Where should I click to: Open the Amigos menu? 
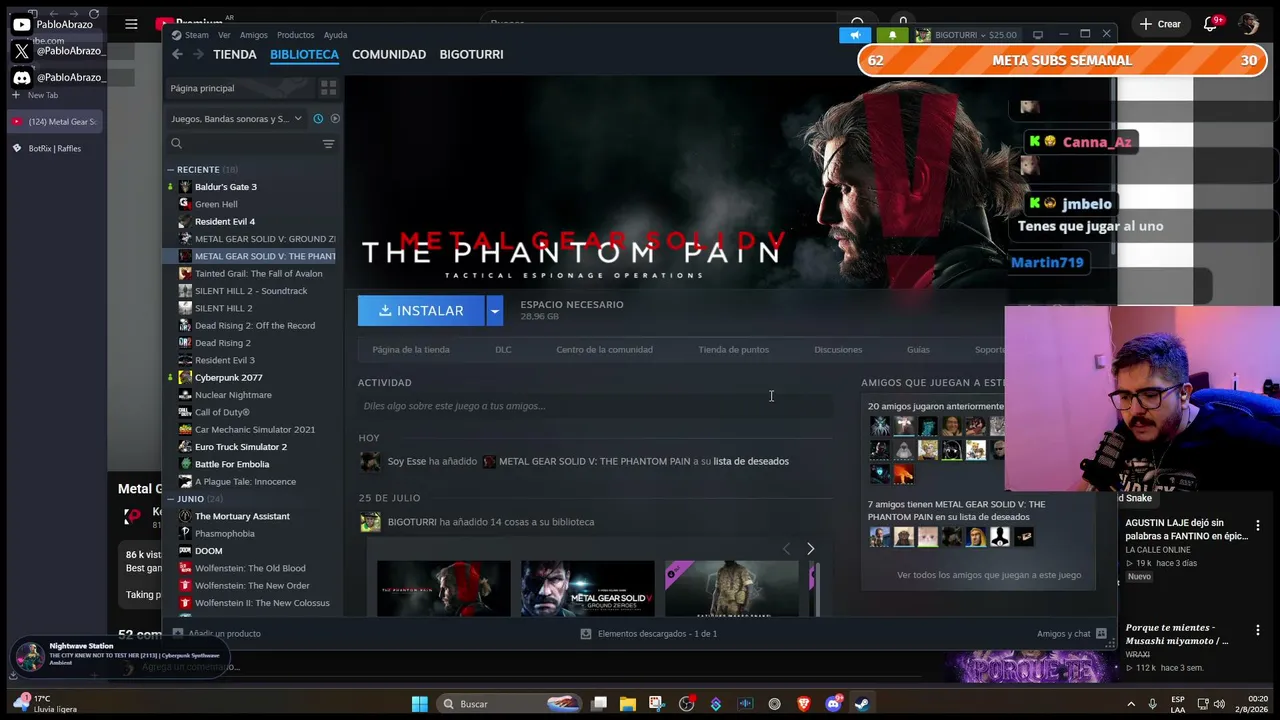[x=253, y=35]
